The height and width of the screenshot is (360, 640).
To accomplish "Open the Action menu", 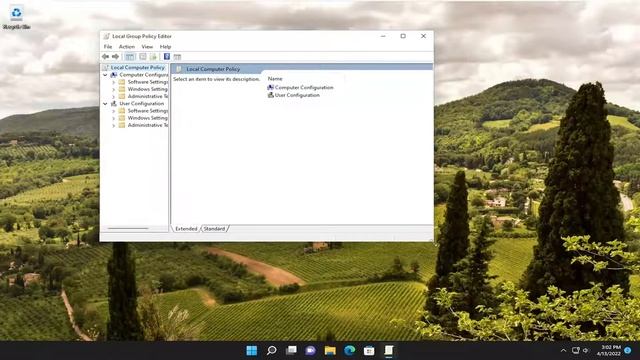I will [x=127, y=47].
